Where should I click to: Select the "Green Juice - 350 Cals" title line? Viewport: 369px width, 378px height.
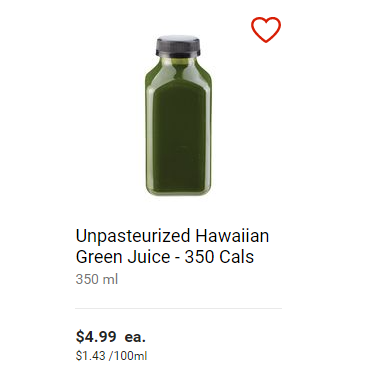tap(165, 257)
